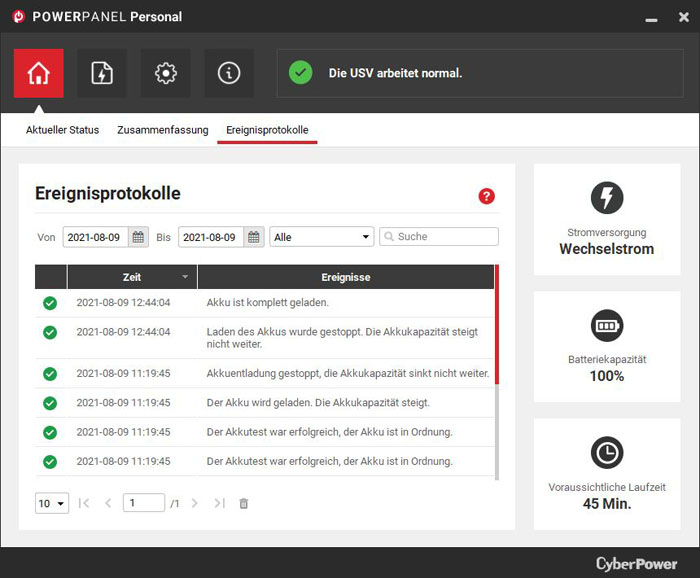
Task: Click the page number input field
Action: [x=144, y=503]
